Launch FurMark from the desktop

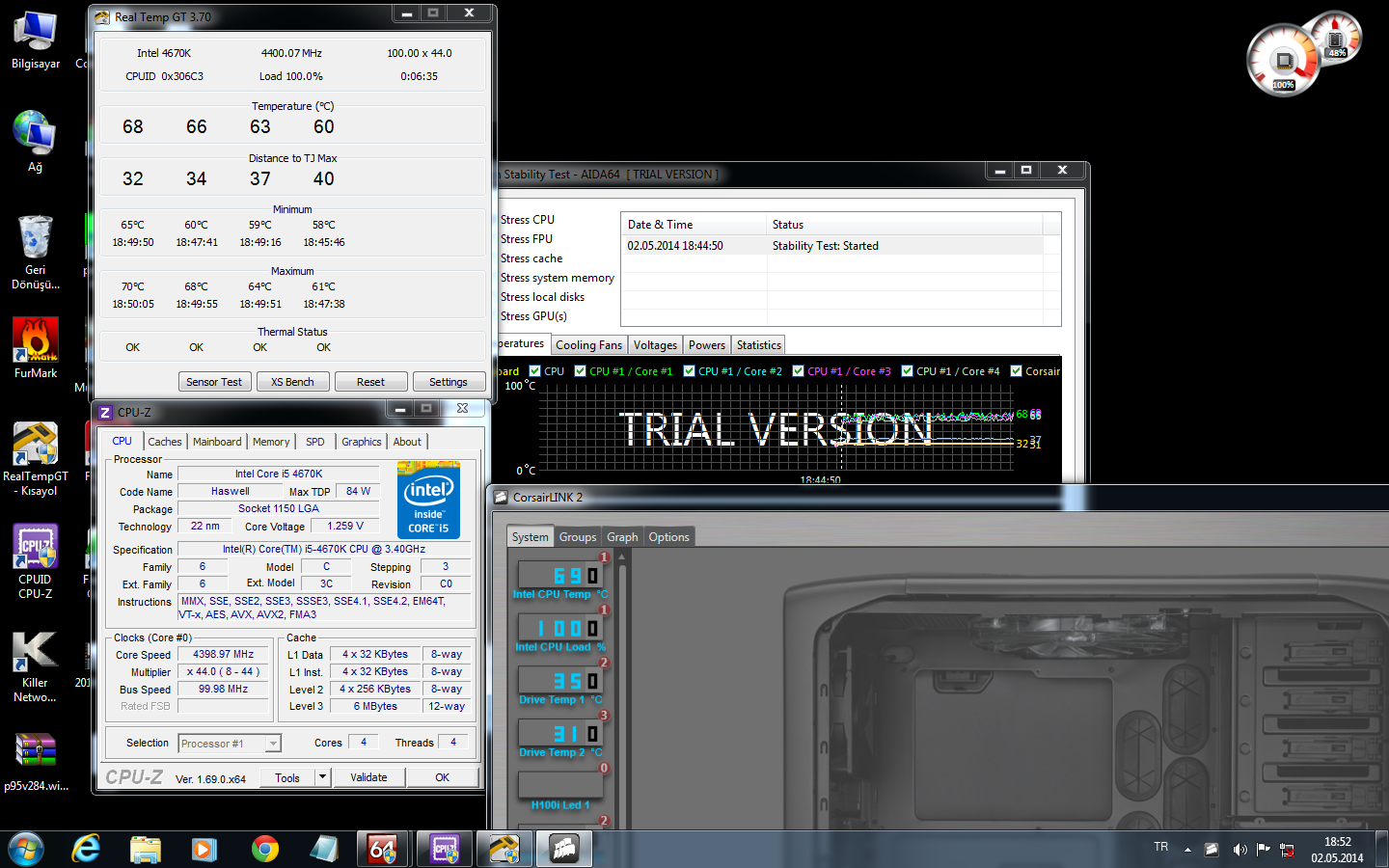point(35,348)
